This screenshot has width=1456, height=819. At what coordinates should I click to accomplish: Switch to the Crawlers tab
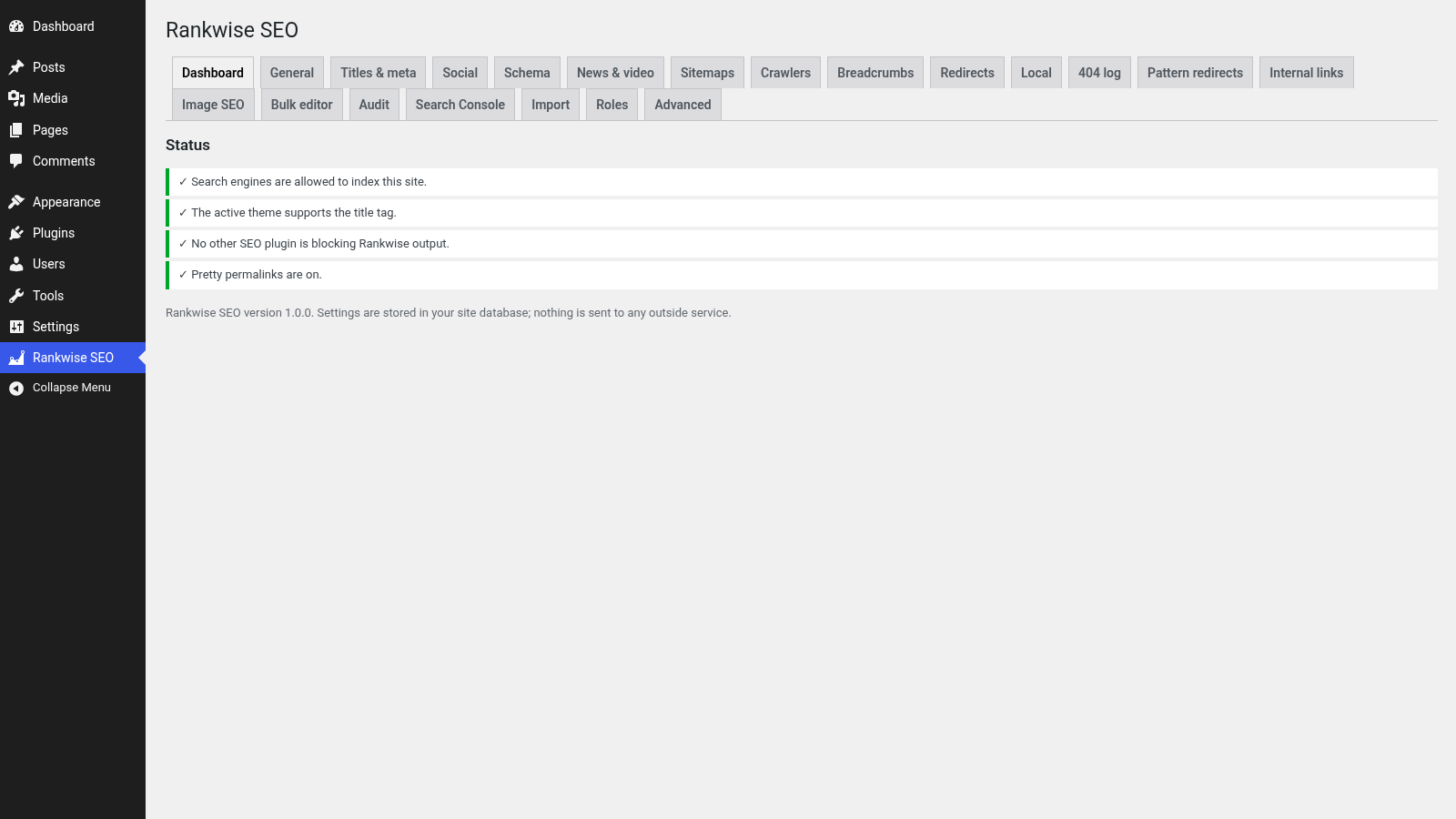point(785,73)
